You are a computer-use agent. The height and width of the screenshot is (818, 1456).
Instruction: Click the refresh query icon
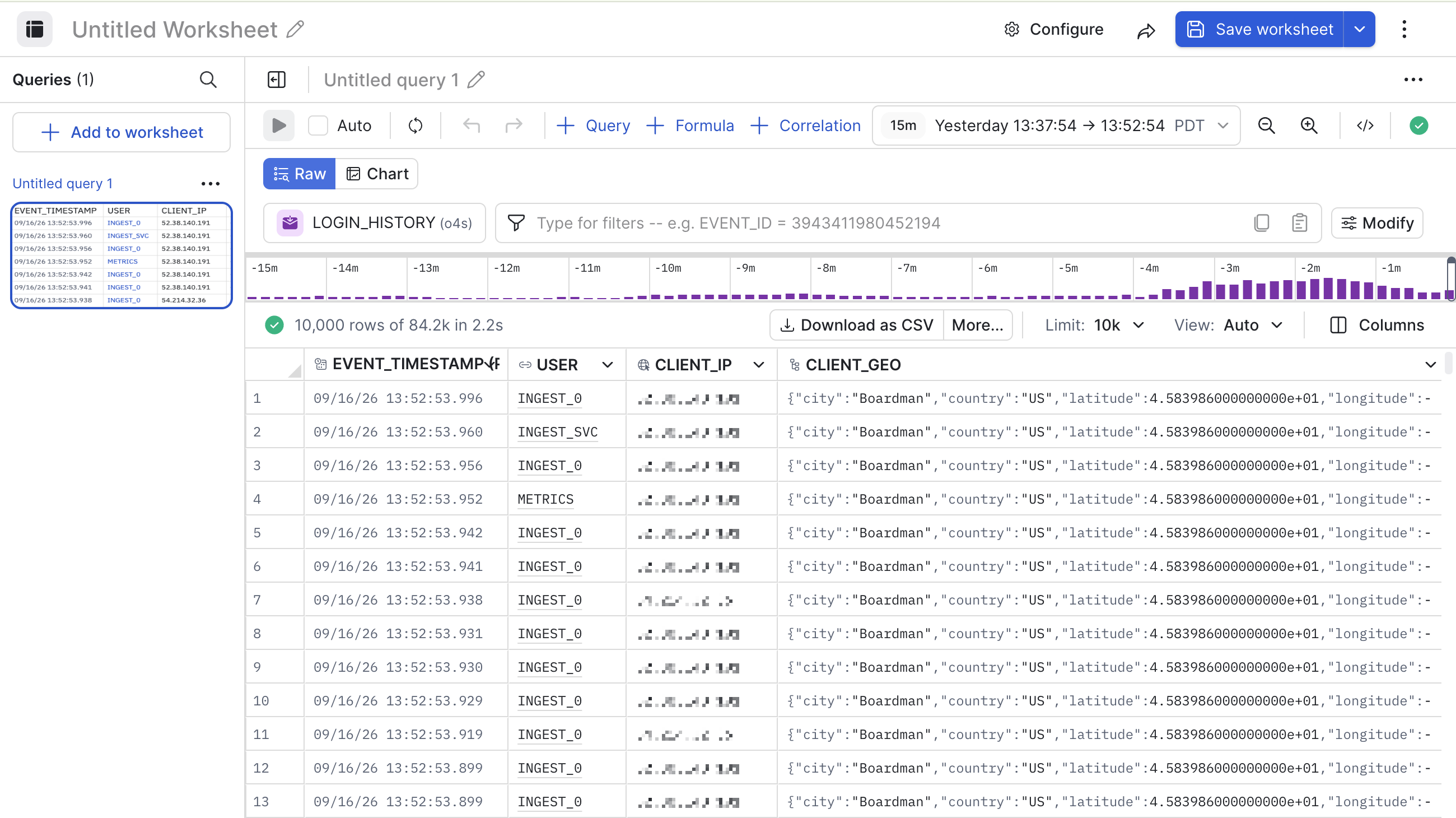click(x=416, y=126)
